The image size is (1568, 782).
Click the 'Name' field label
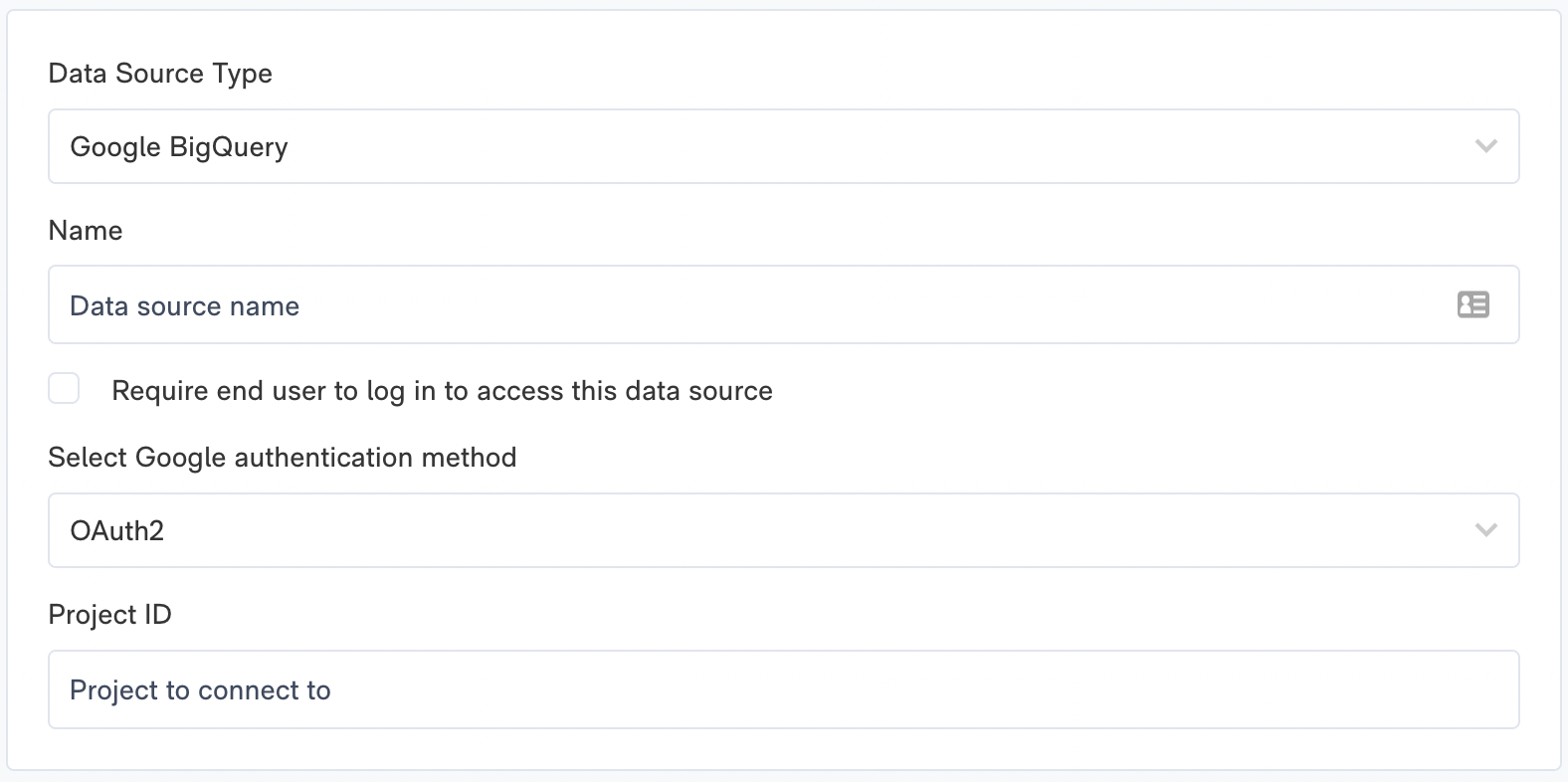[86, 231]
